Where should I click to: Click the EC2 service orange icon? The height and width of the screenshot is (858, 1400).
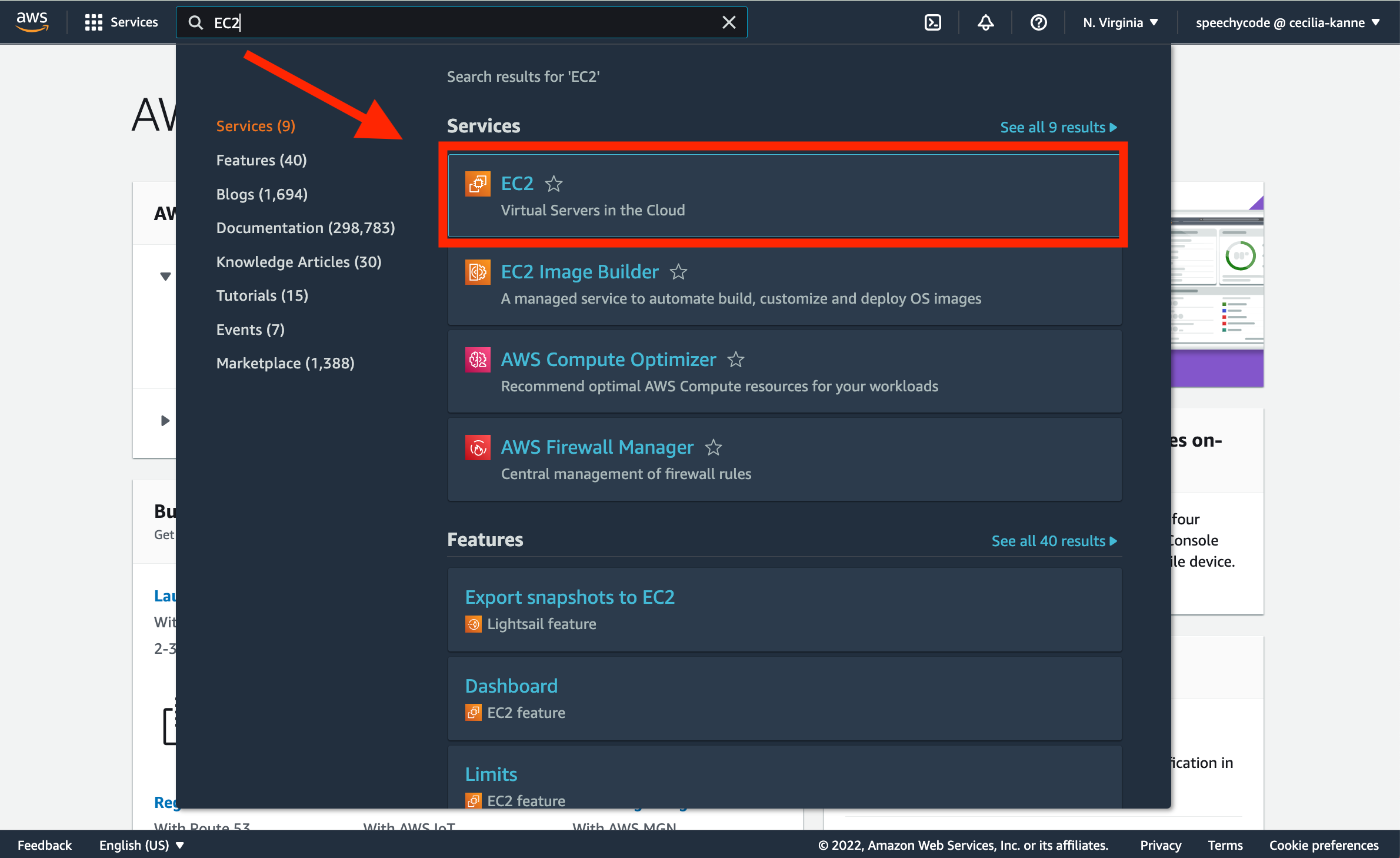point(478,184)
